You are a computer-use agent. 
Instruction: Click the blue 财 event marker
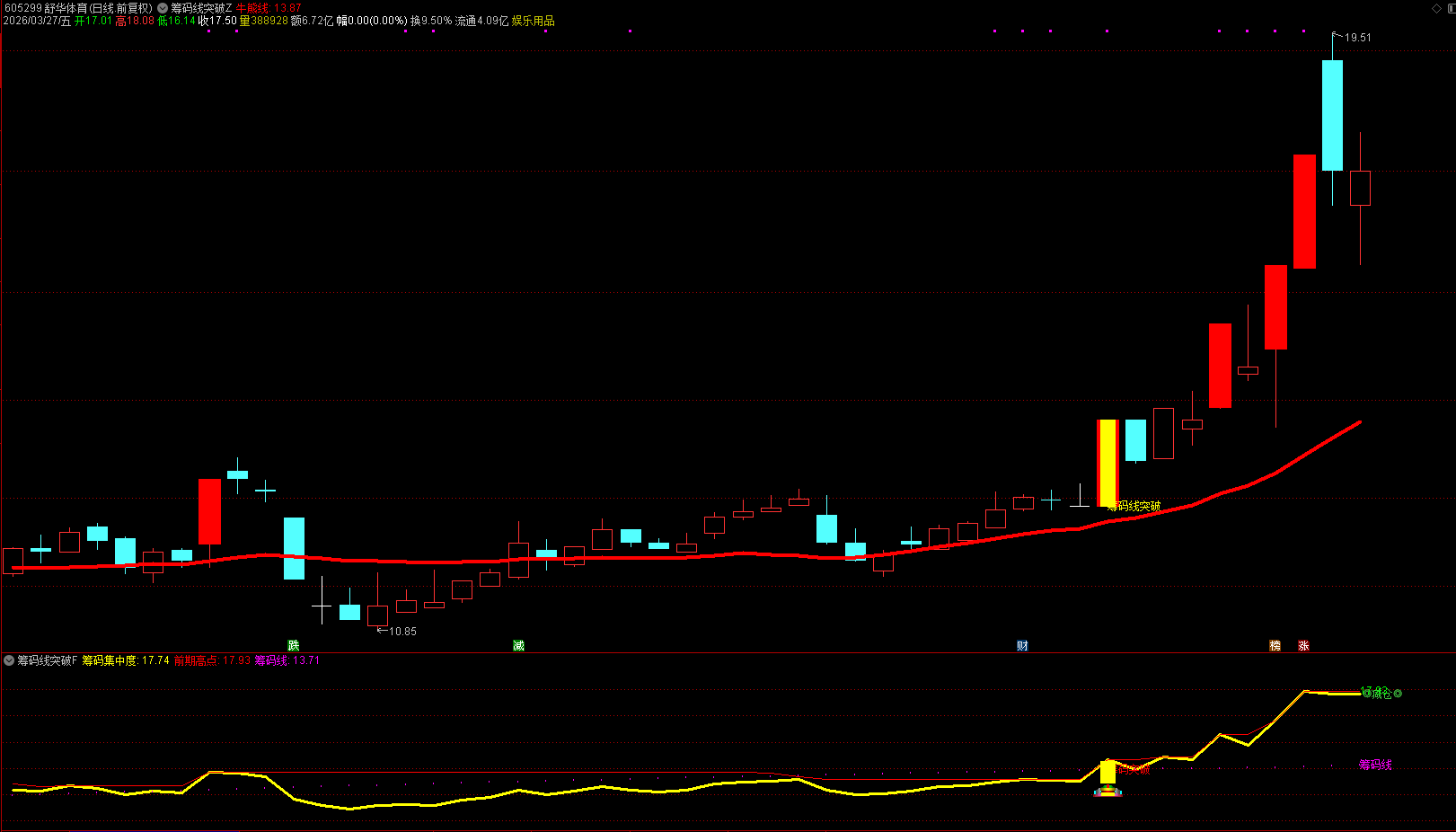tap(1022, 645)
